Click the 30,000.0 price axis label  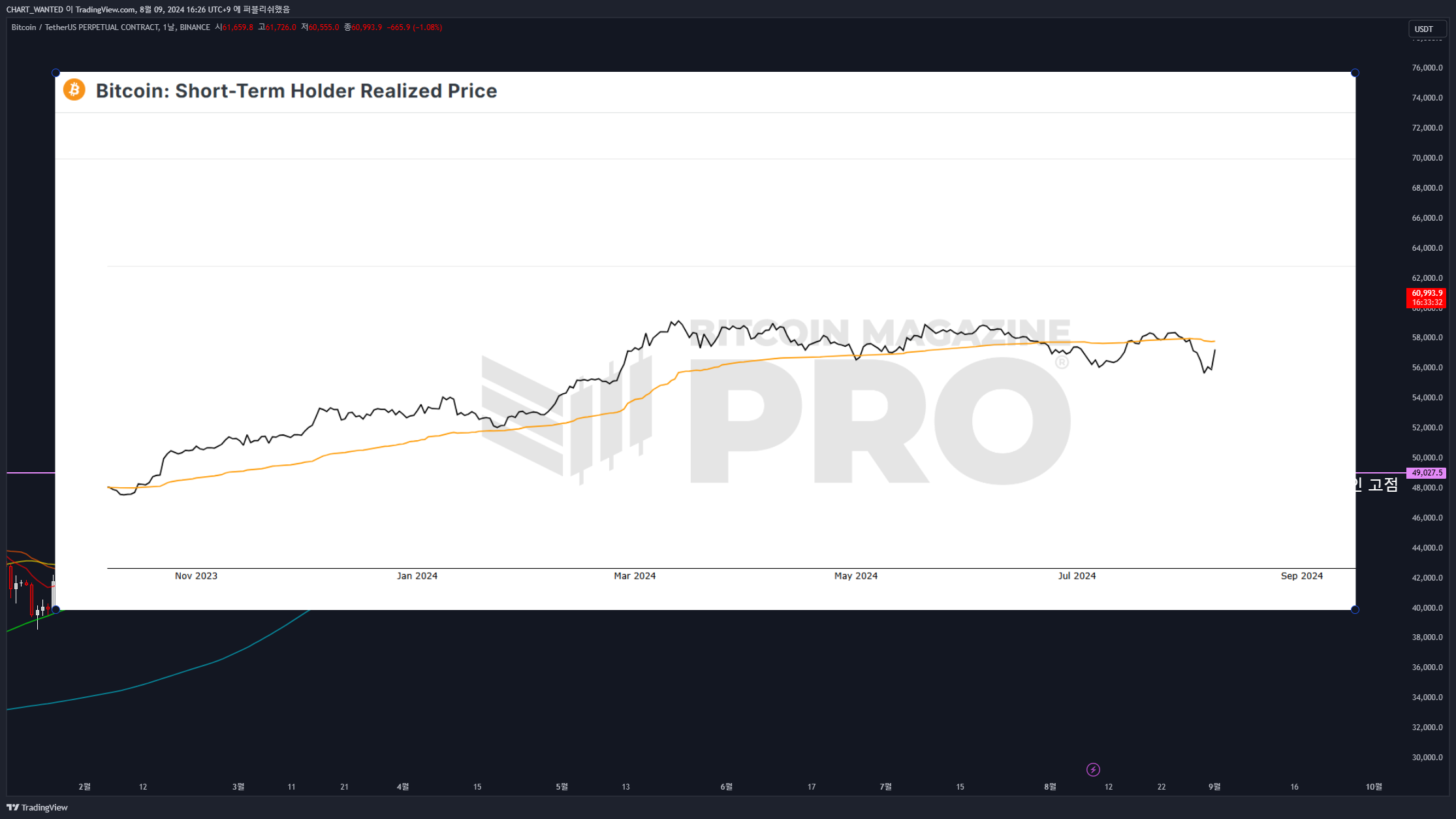coord(1427,758)
